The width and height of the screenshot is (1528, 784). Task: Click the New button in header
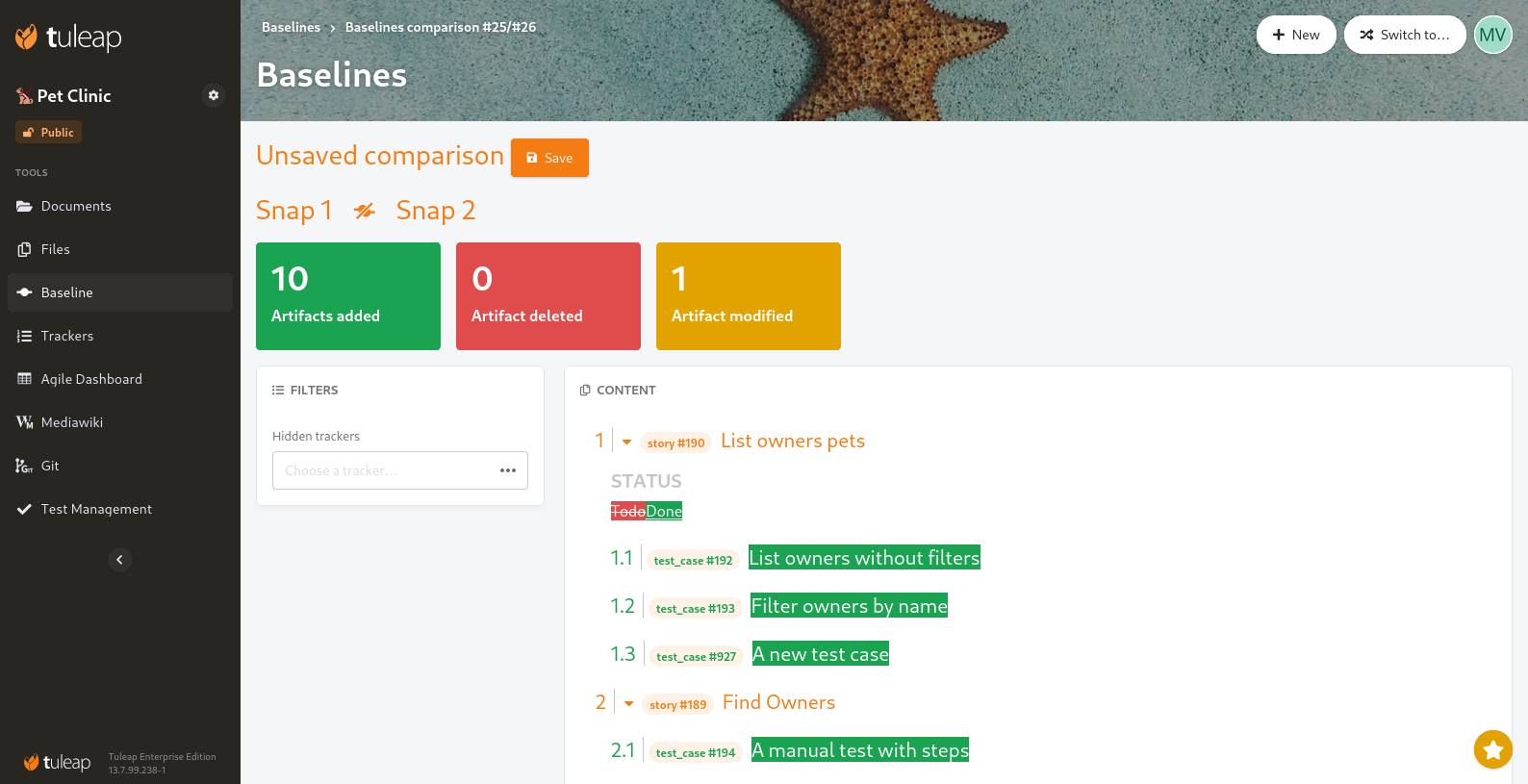(1295, 35)
